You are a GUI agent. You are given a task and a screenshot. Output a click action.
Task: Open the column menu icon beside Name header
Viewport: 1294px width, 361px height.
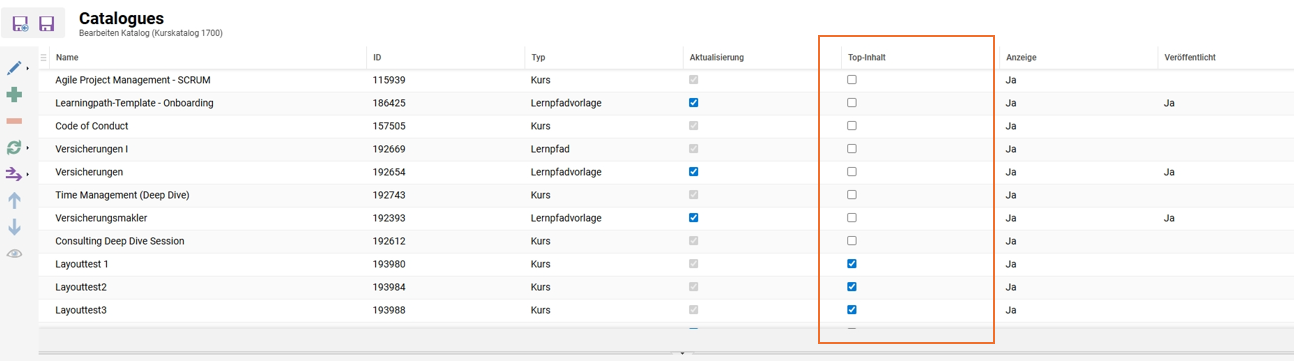(x=43, y=58)
